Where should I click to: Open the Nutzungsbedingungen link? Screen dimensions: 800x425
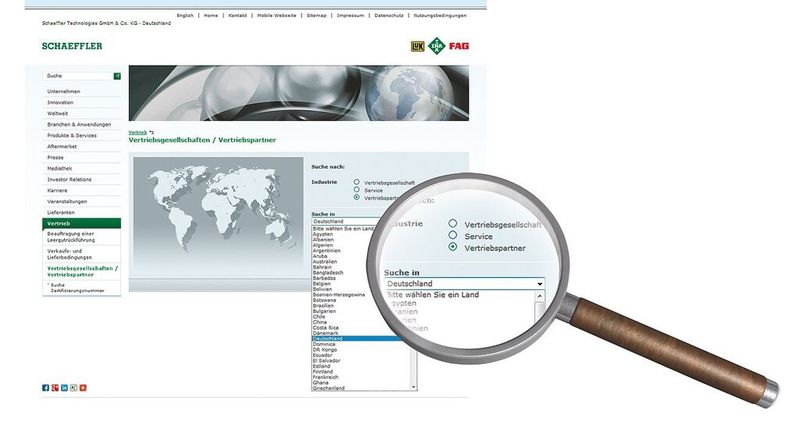(x=440, y=16)
